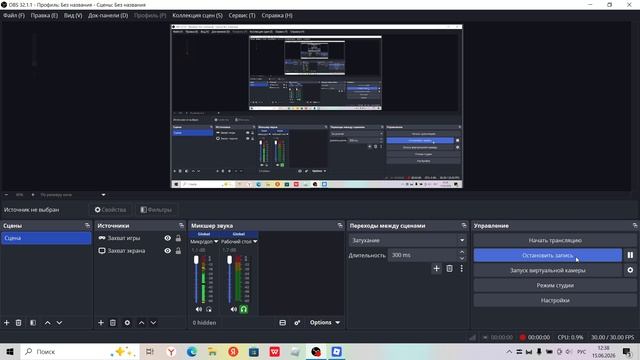640x360 pixels.
Task: Open source properties gear in Источники panel
Action: click(127, 322)
